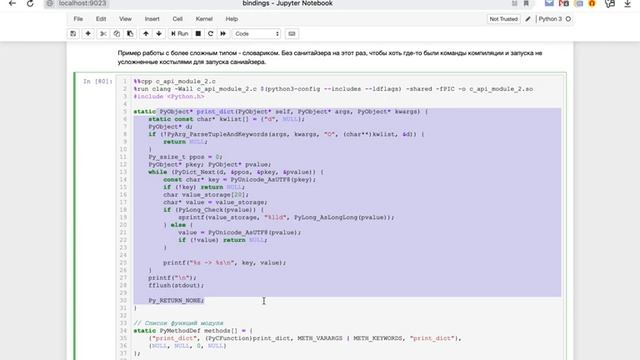This screenshot has height=360, width=640.
Task: Open the browser downloads arrow icon
Action: click(627, 4)
